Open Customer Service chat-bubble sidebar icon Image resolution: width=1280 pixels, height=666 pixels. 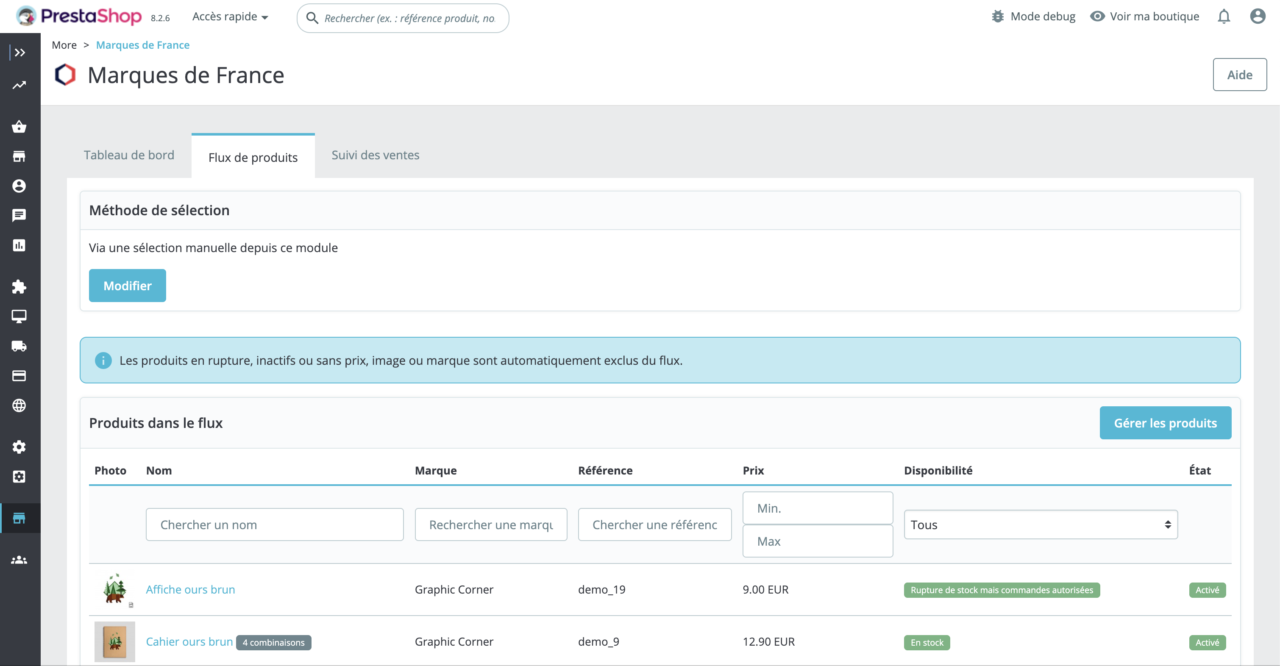pos(19,215)
